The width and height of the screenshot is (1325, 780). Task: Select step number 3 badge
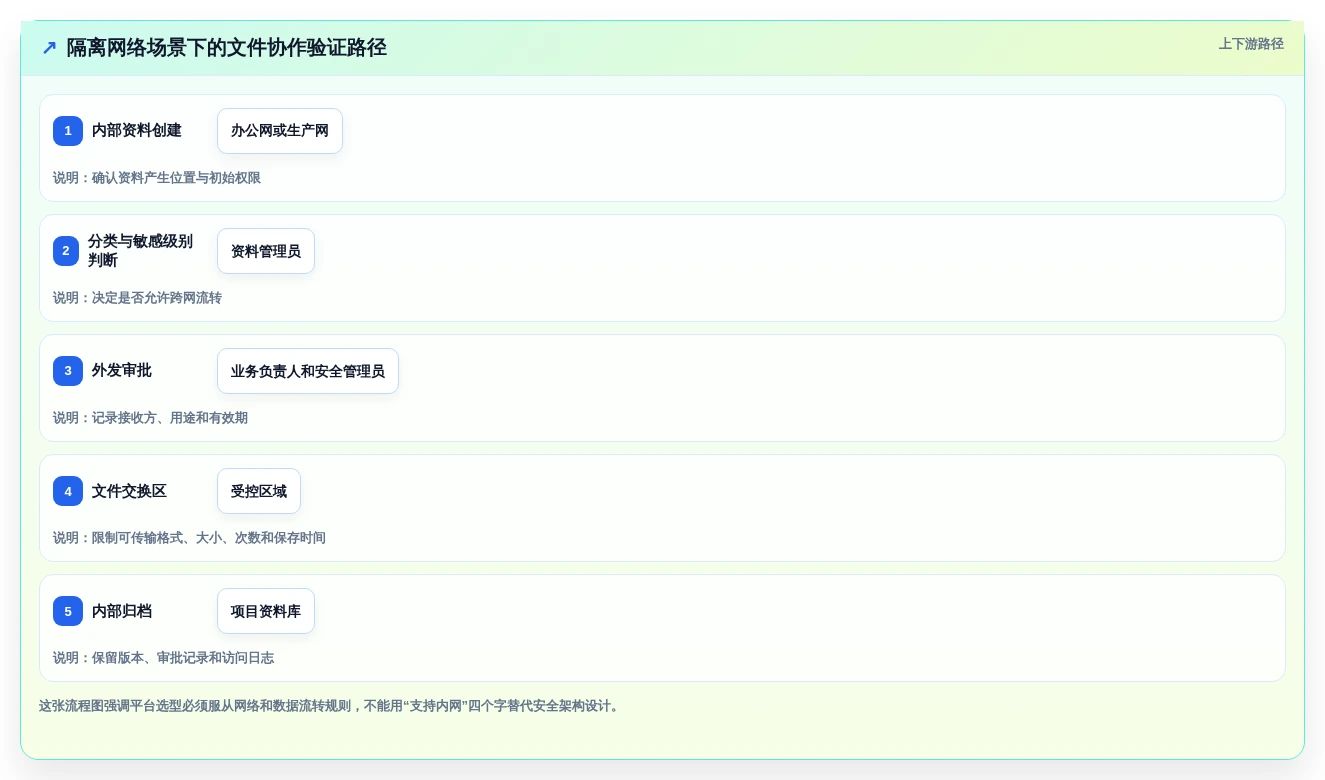pos(68,371)
